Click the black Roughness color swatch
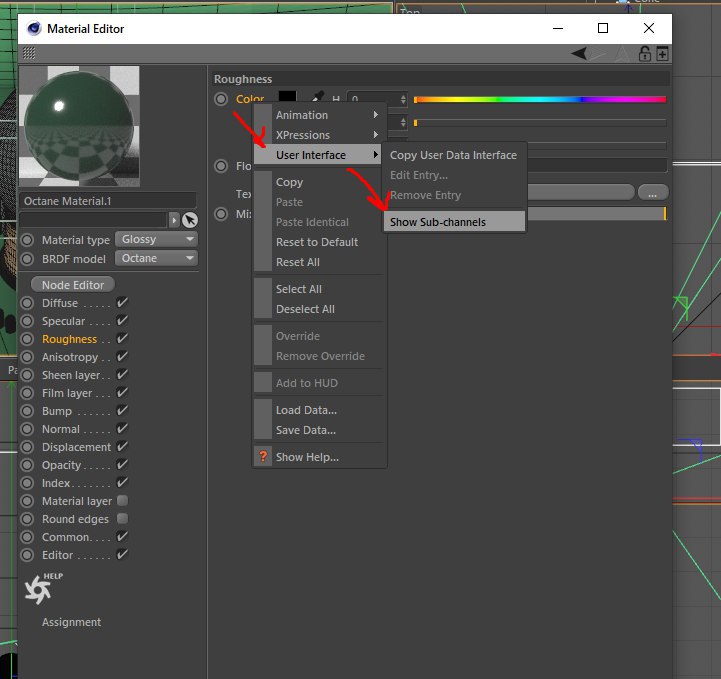 pos(288,97)
